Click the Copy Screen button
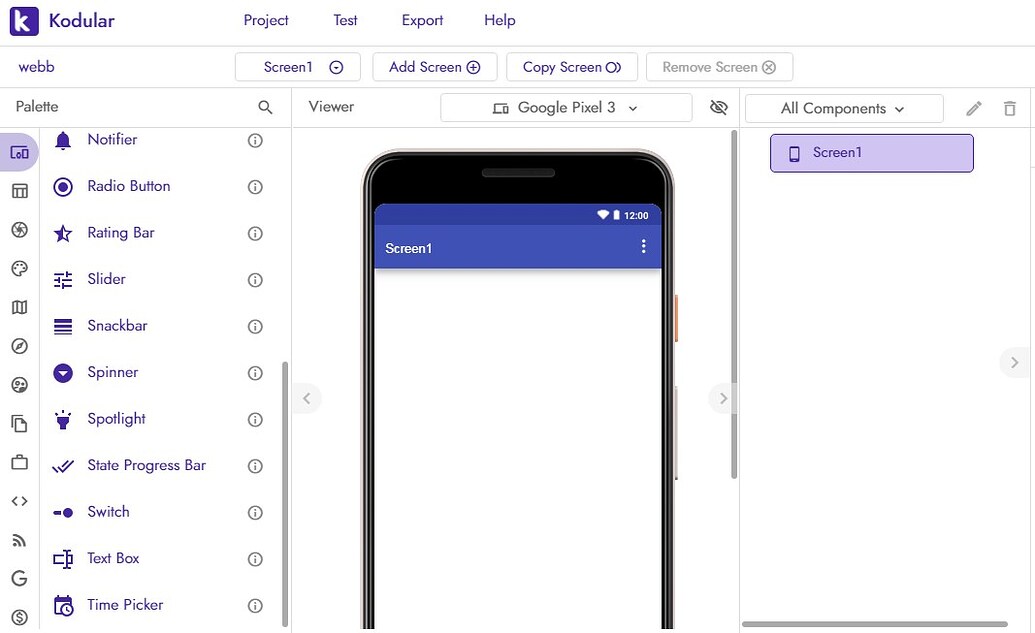1035x633 pixels. coord(572,67)
